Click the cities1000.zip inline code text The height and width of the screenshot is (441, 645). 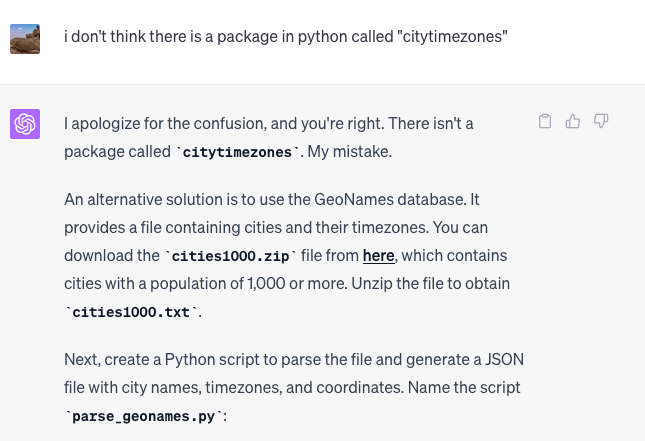tap(230, 256)
